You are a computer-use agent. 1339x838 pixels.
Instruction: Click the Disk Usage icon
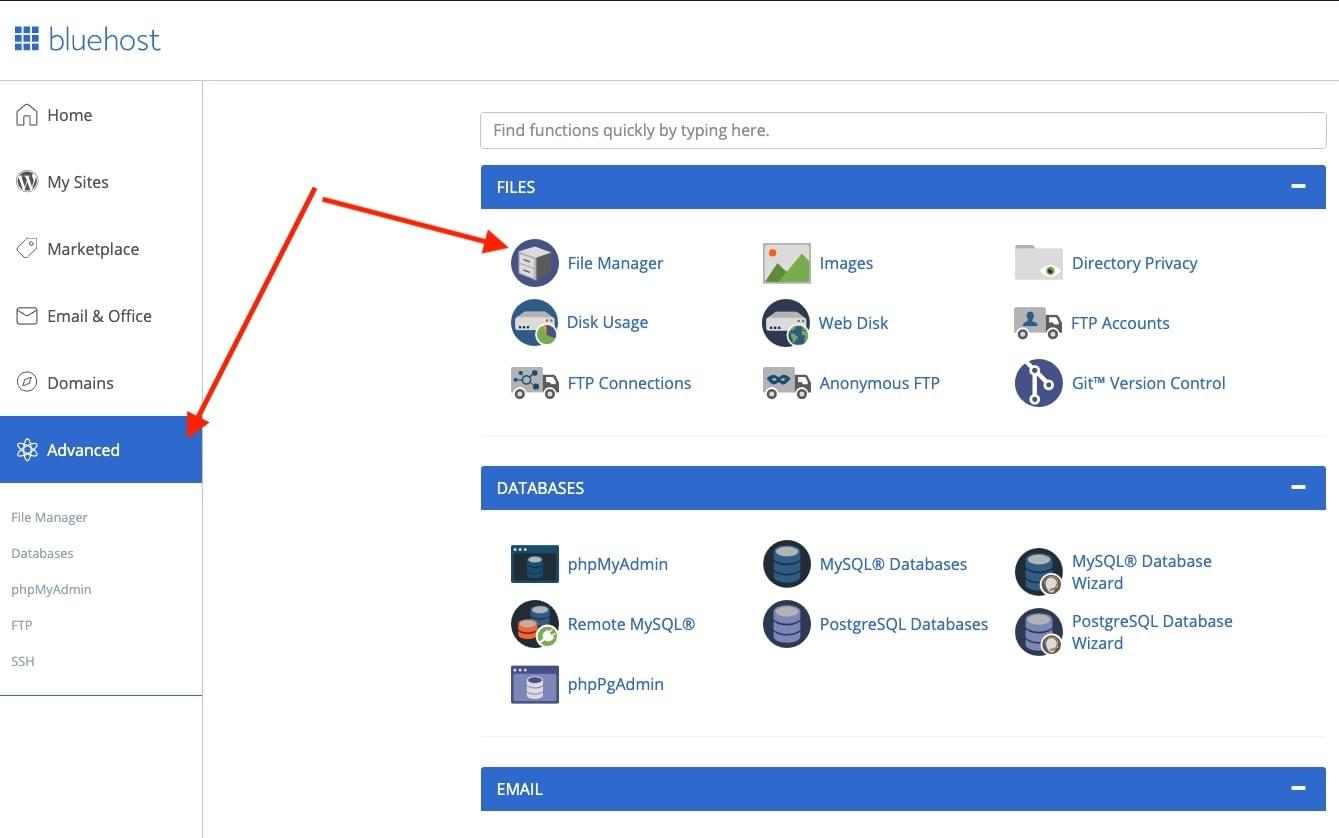[x=534, y=323]
